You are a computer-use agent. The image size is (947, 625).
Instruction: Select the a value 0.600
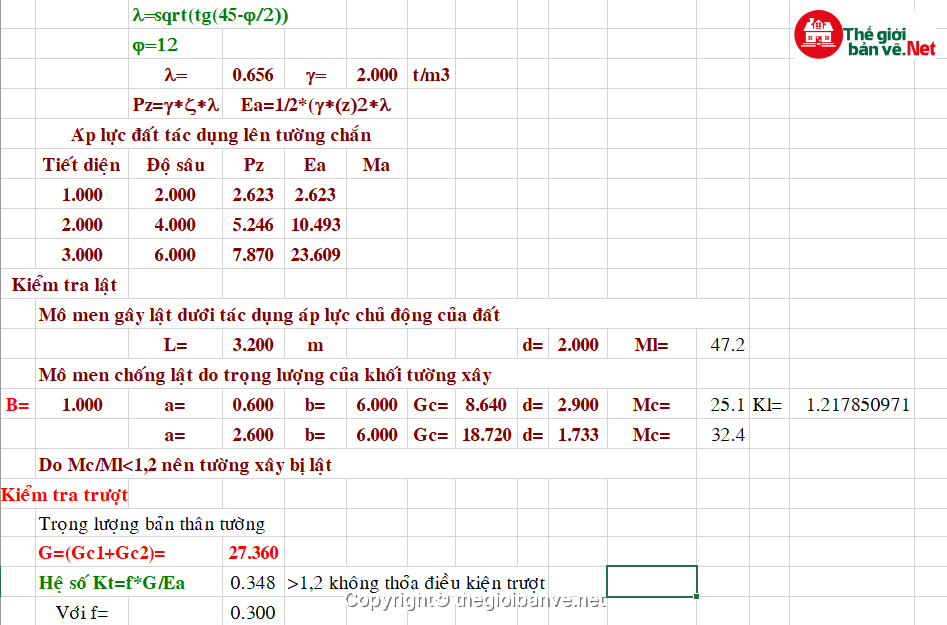tap(253, 405)
